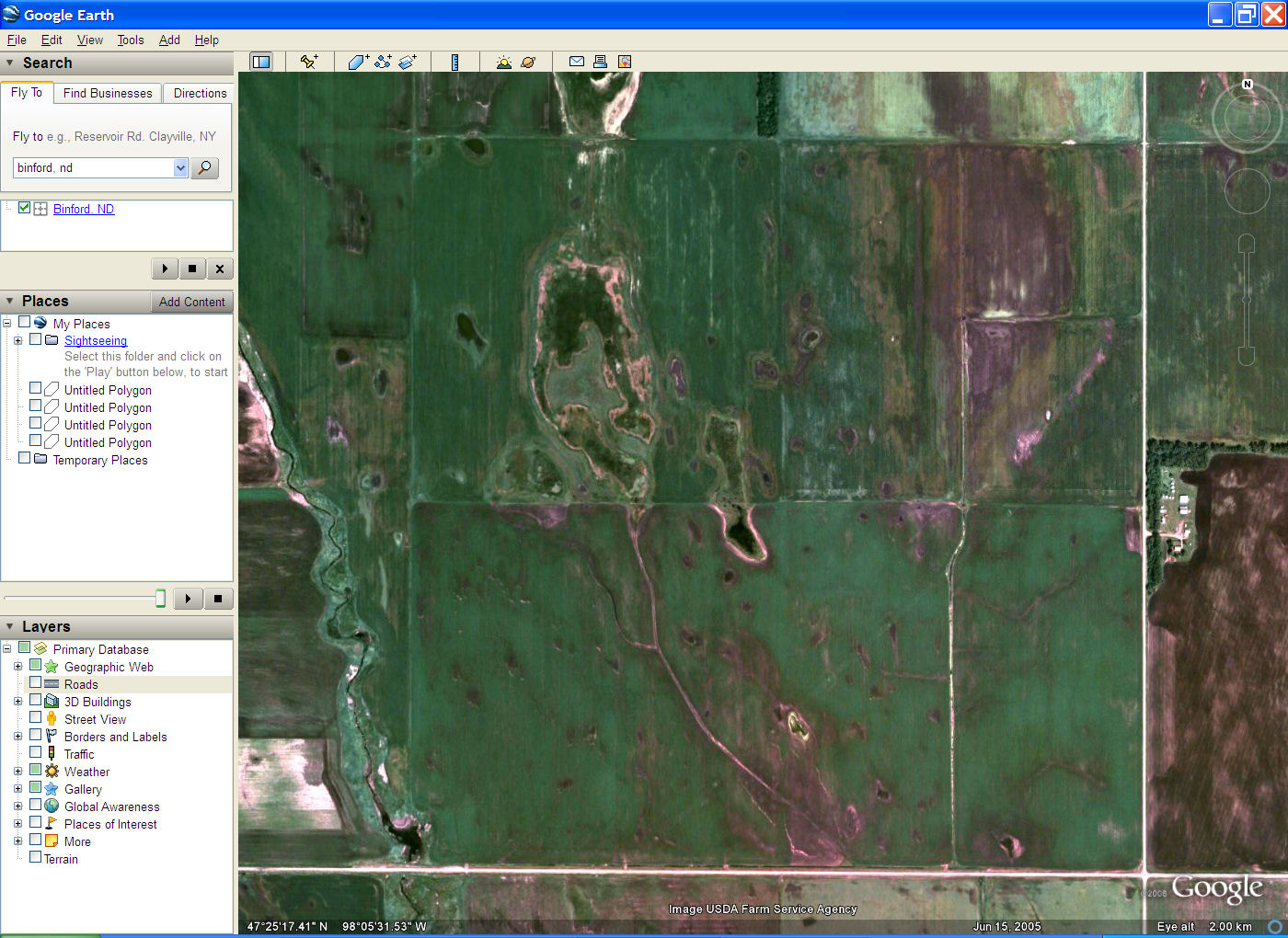The image size is (1288, 938).
Task: Switch to the Directions tab
Action: click(x=200, y=93)
